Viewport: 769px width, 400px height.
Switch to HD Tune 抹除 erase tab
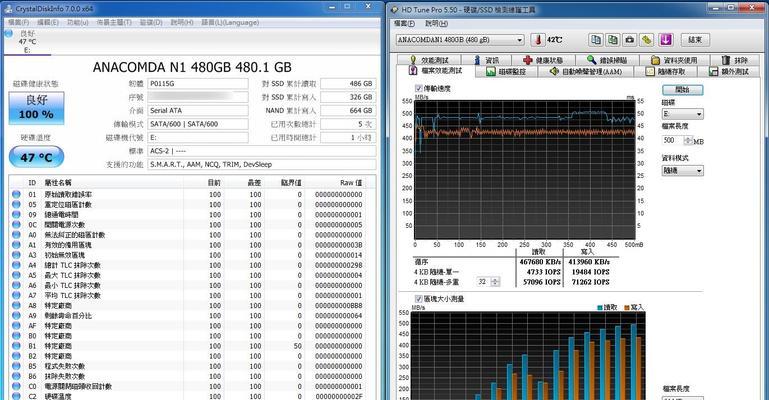pos(735,60)
